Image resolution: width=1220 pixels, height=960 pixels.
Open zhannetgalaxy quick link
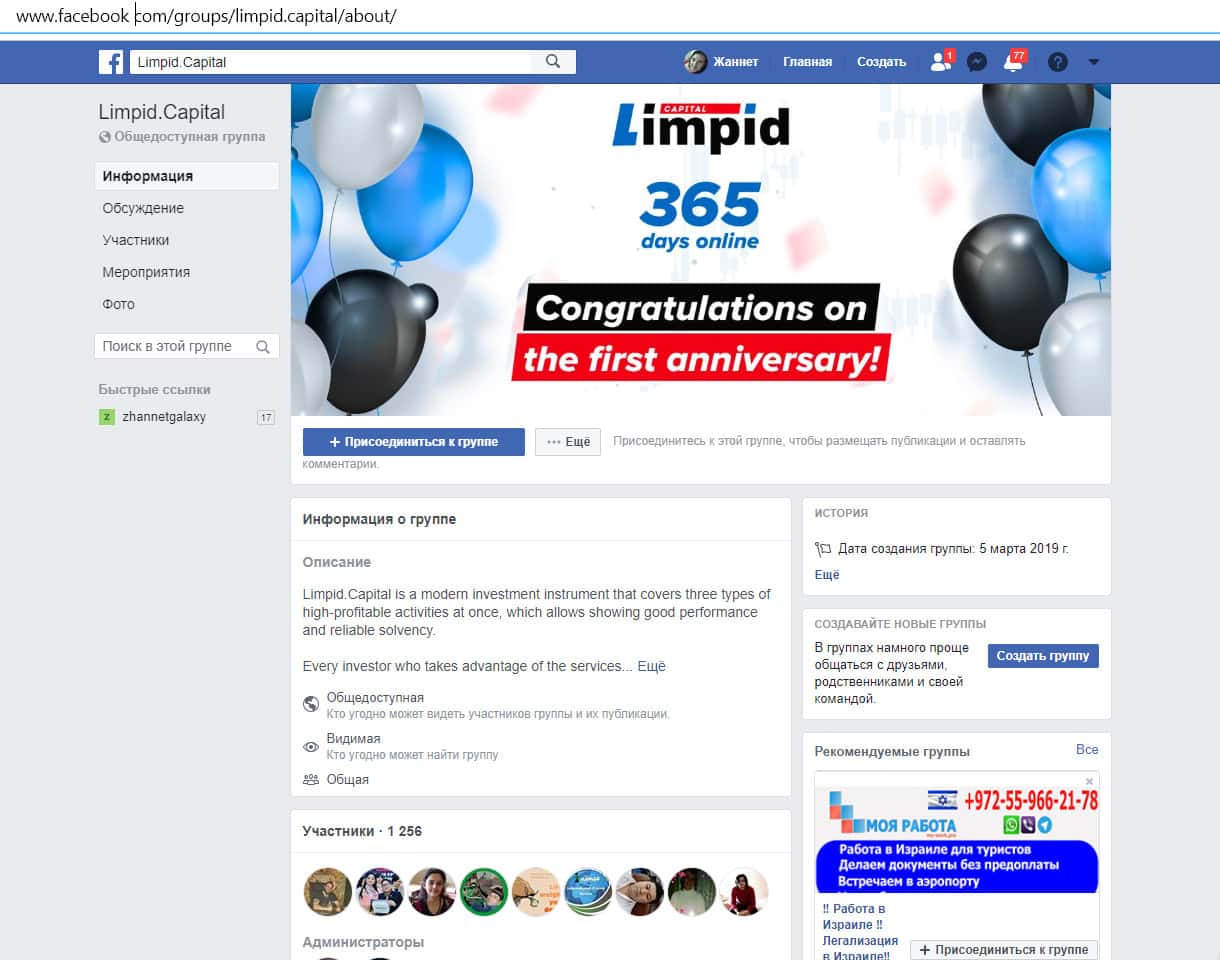(x=164, y=417)
